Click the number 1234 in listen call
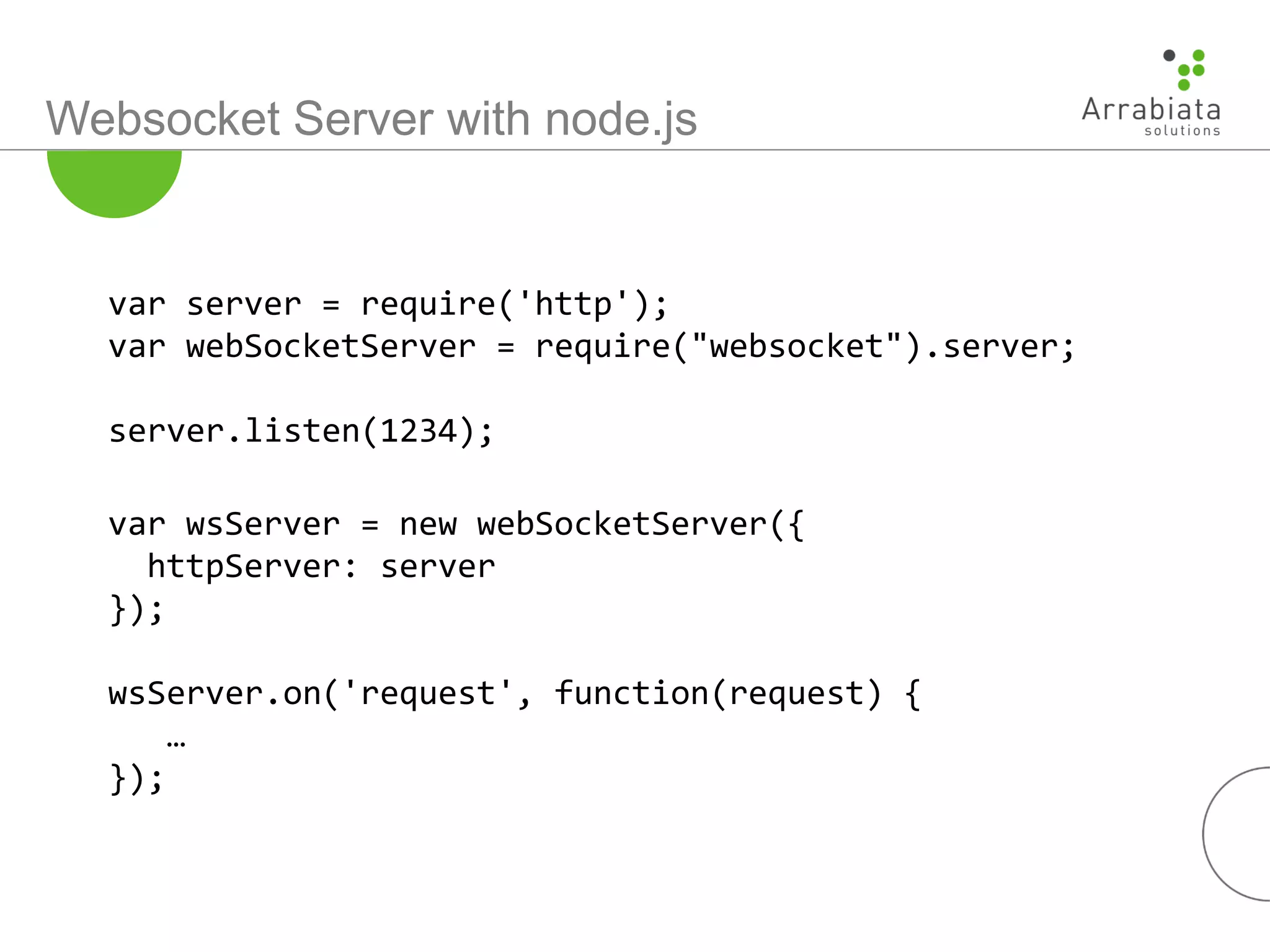Viewport: 1270px width, 952px height. [418, 431]
